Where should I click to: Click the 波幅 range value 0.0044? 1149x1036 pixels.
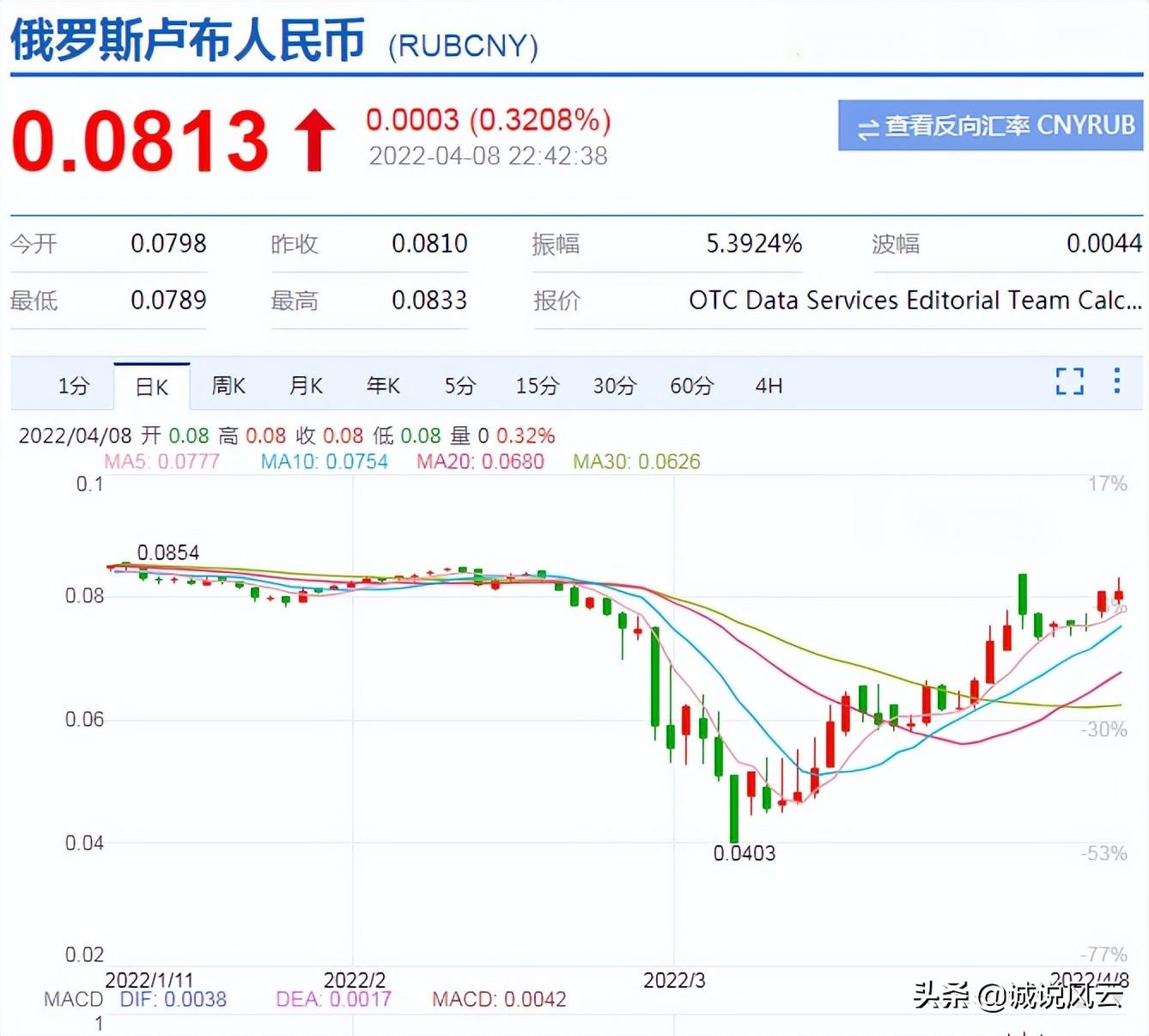[x=1104, y=244]
